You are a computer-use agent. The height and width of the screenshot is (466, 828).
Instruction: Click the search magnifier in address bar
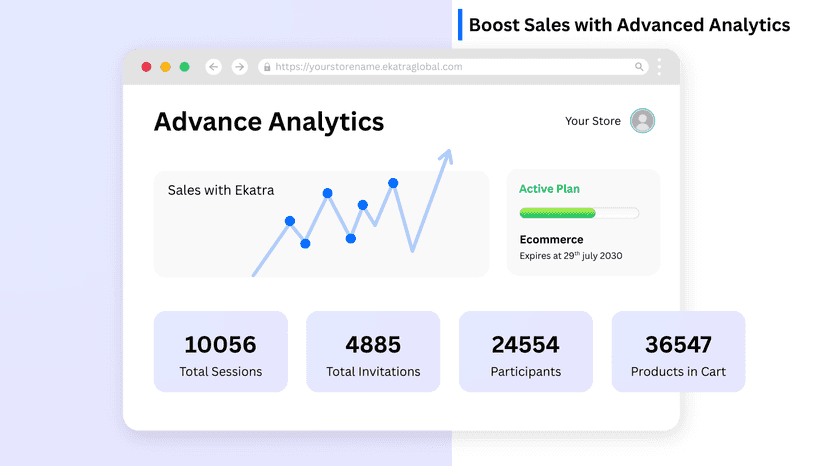point(638,67)
